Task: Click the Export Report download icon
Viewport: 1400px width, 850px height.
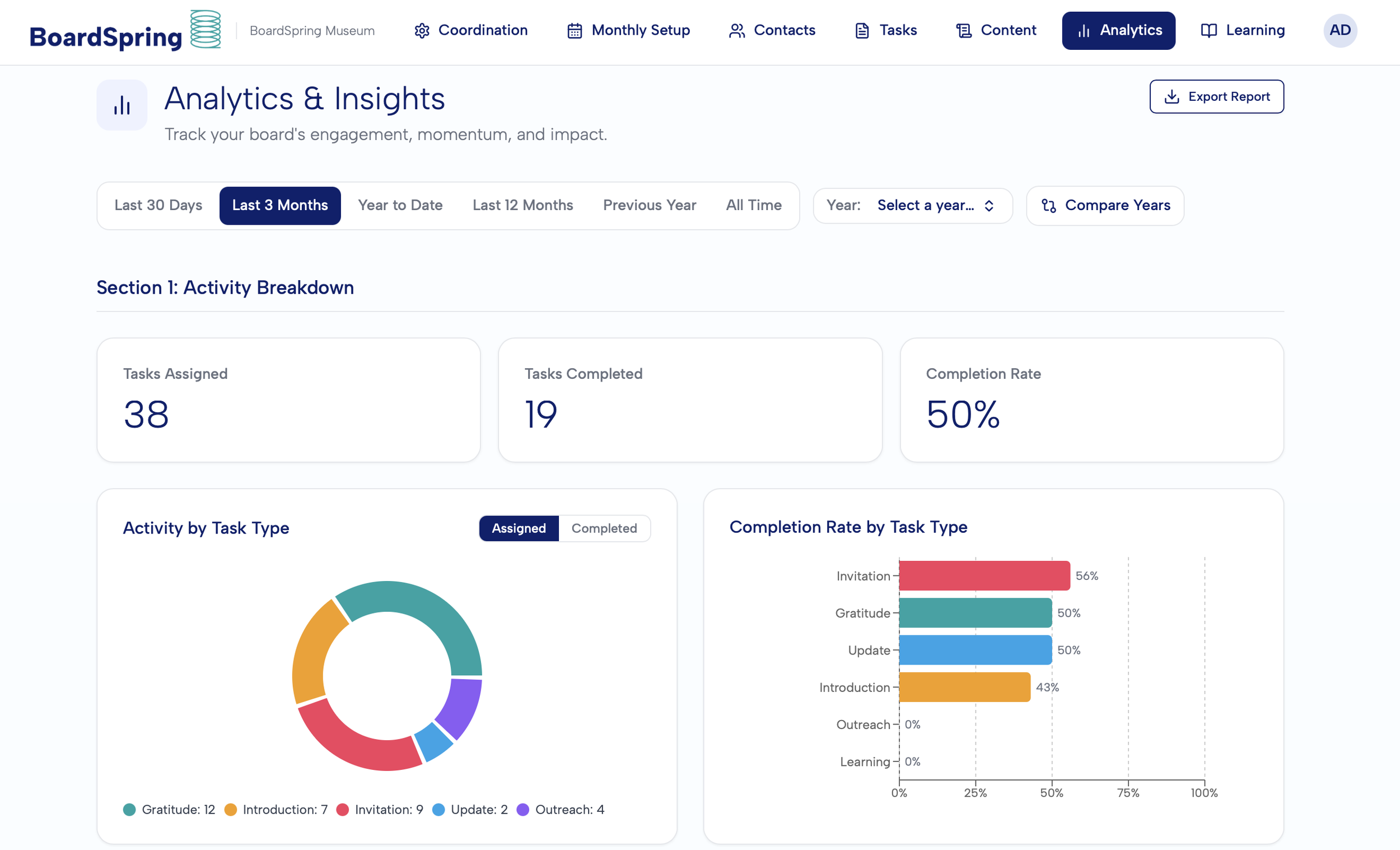Action: click(x=1172, y=97)
